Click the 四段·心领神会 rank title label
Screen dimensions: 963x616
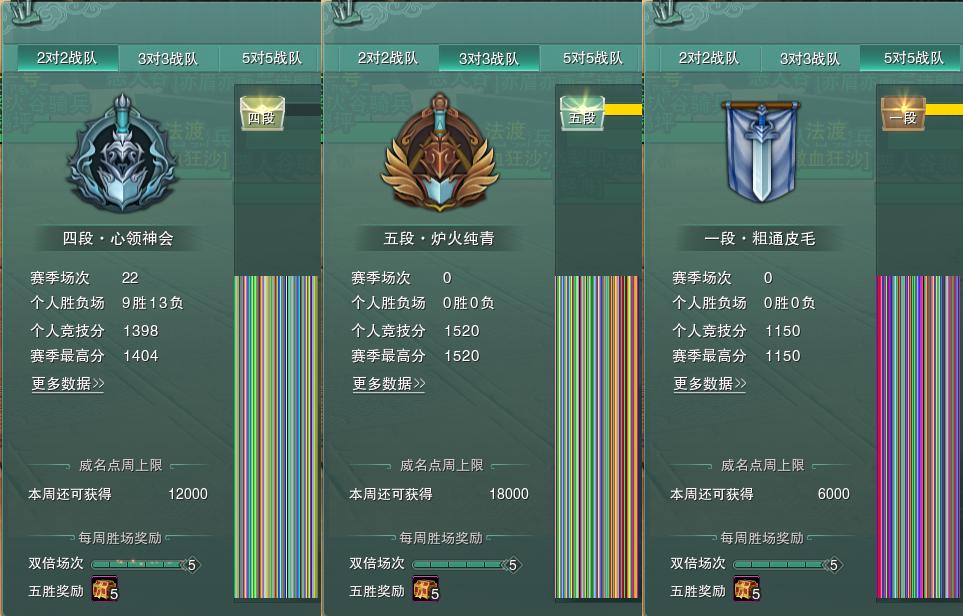coord(118,238)
